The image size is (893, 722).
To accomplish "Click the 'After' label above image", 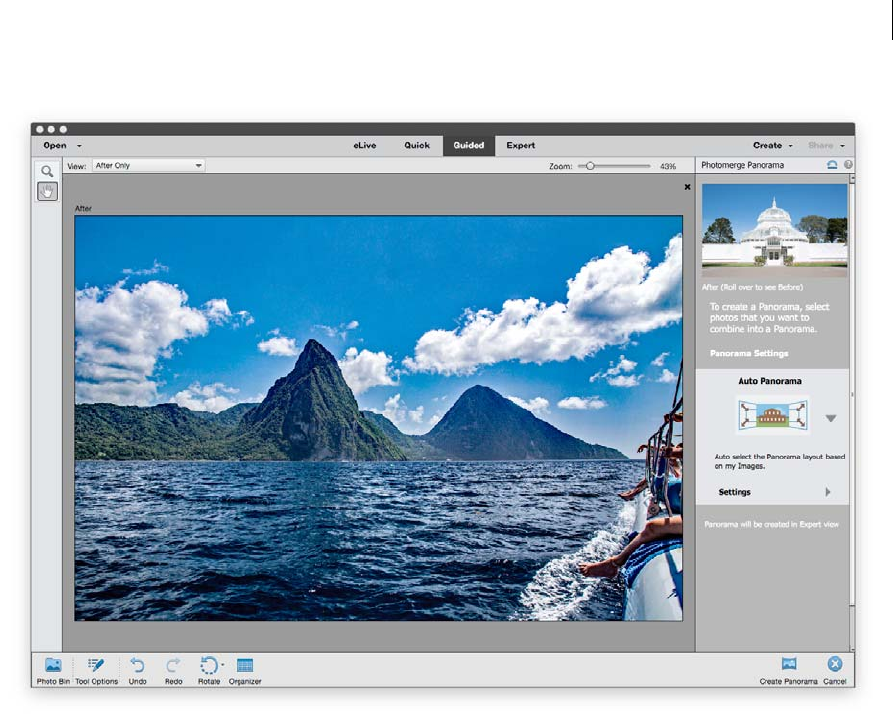I will [83, 208].
